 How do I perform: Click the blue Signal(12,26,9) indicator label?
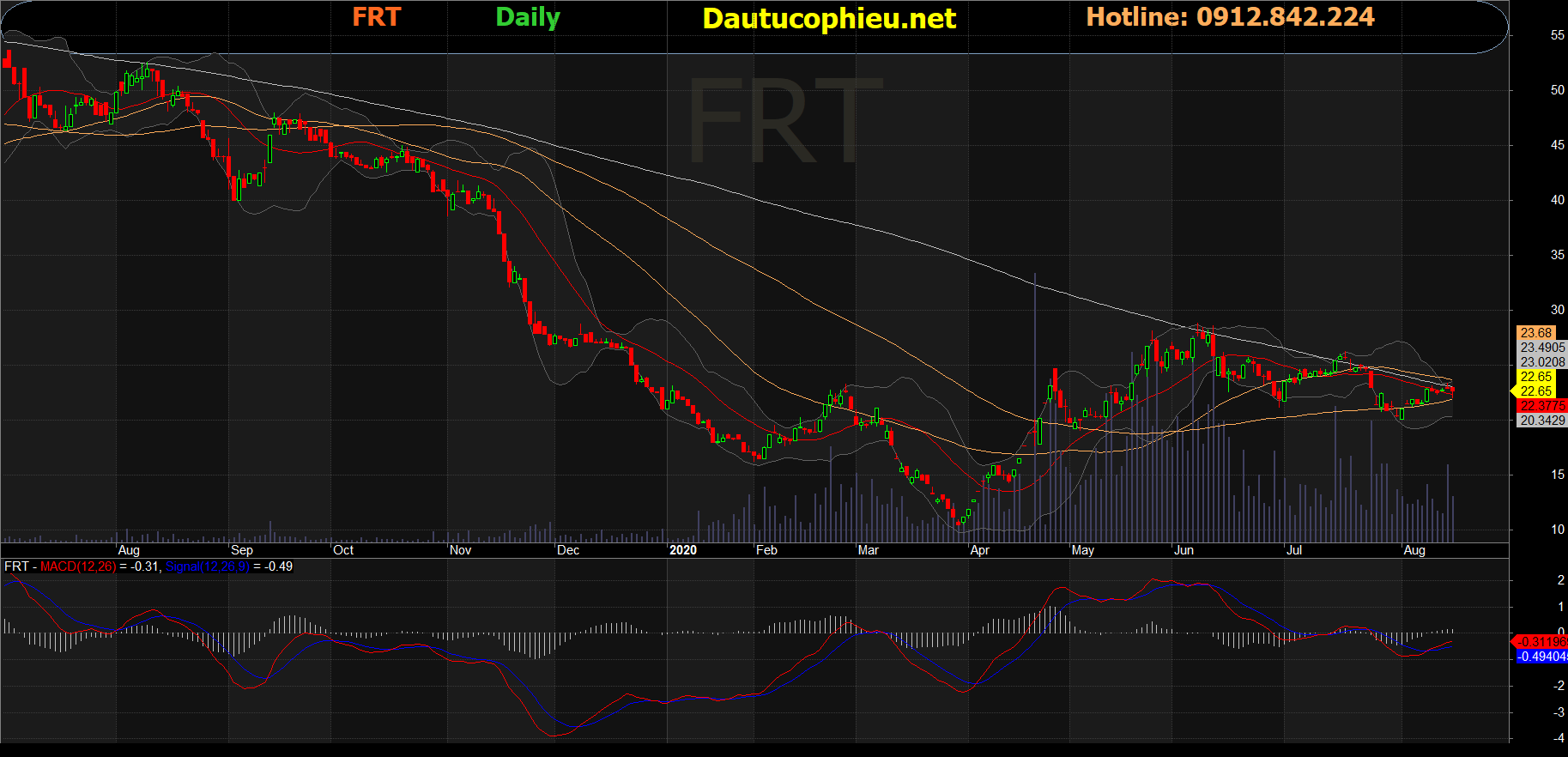pos(208,566)
